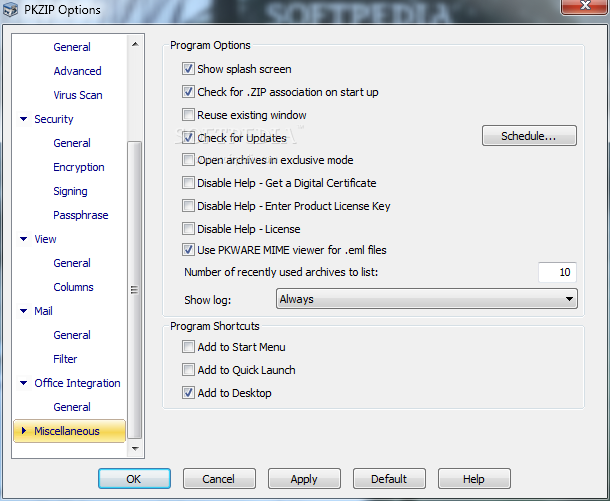
Task: Open Passphrase under Security
Action: [x=81, y=215]
